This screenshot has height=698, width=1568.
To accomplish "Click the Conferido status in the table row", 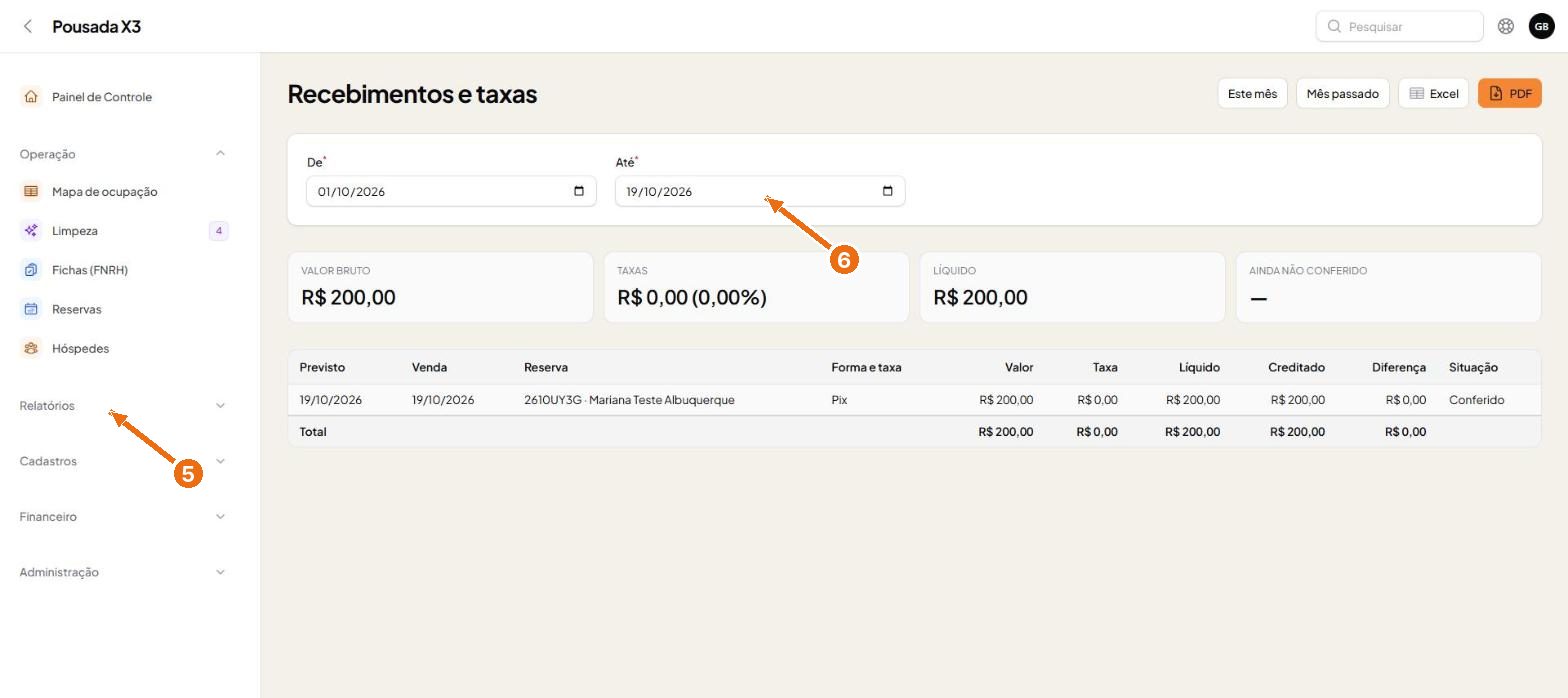I will (1476, 400).
